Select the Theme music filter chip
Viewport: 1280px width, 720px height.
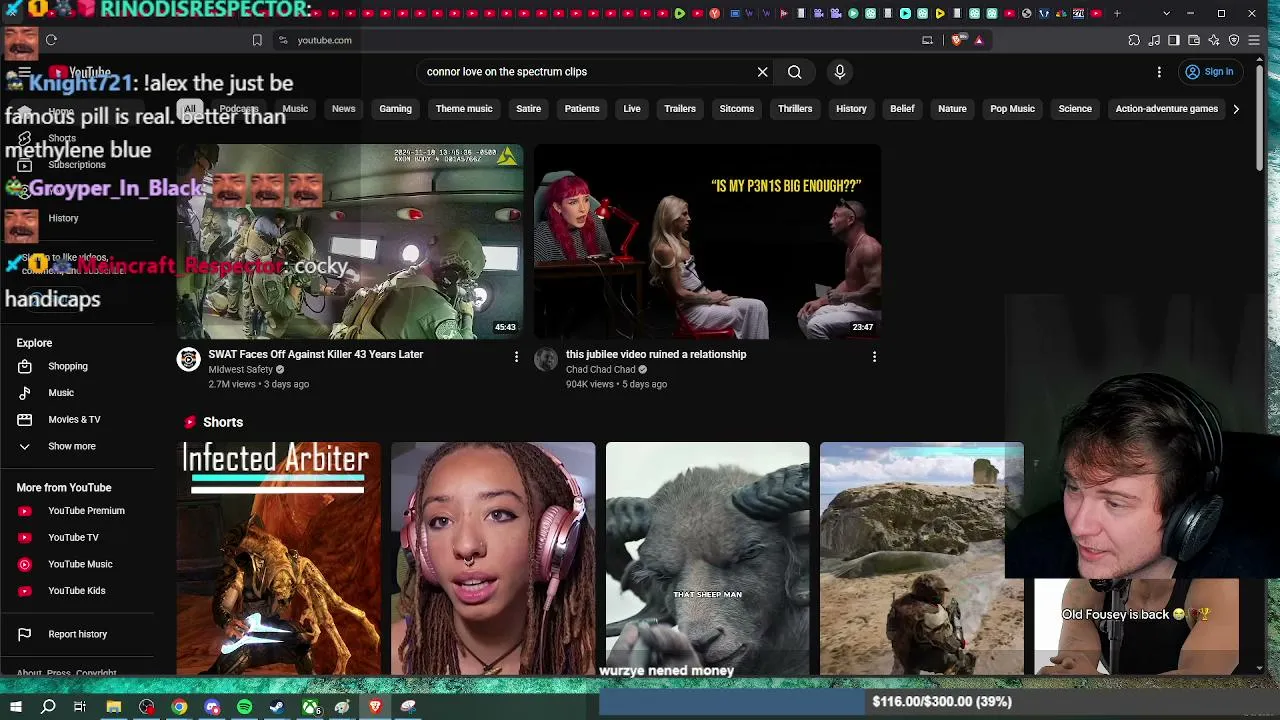[464, 109]
